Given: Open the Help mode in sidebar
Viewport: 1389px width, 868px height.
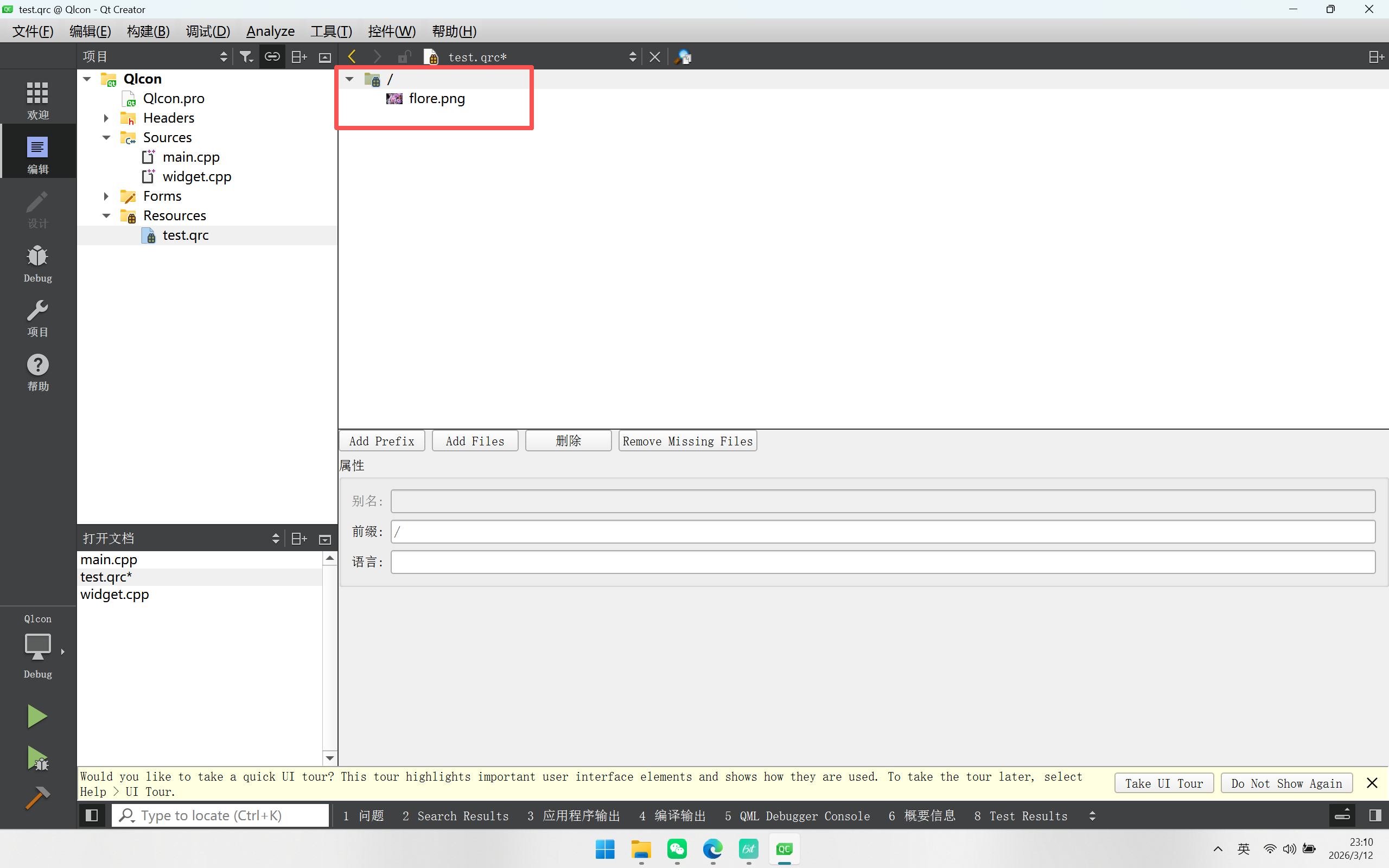Looking at the screenshot, I should tap(37, 372).
